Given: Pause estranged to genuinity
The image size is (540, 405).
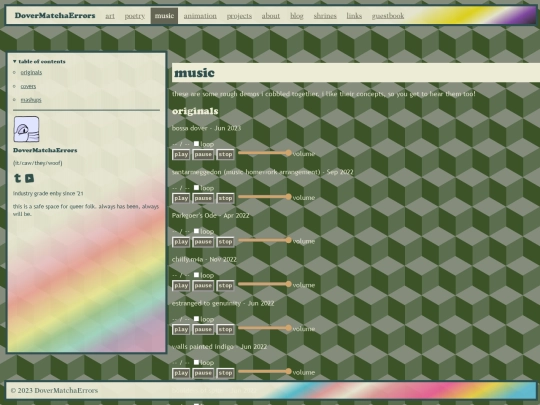Looking at the screenshot, I should (203, 330).
